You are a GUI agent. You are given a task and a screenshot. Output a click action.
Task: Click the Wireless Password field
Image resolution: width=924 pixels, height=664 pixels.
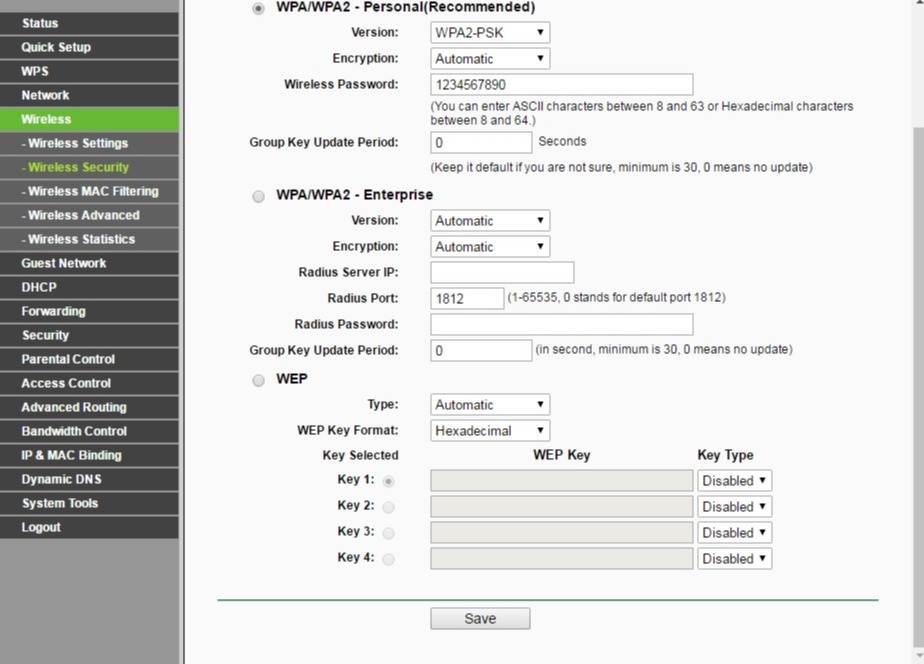pyautogui.click(x=562, y=84)
